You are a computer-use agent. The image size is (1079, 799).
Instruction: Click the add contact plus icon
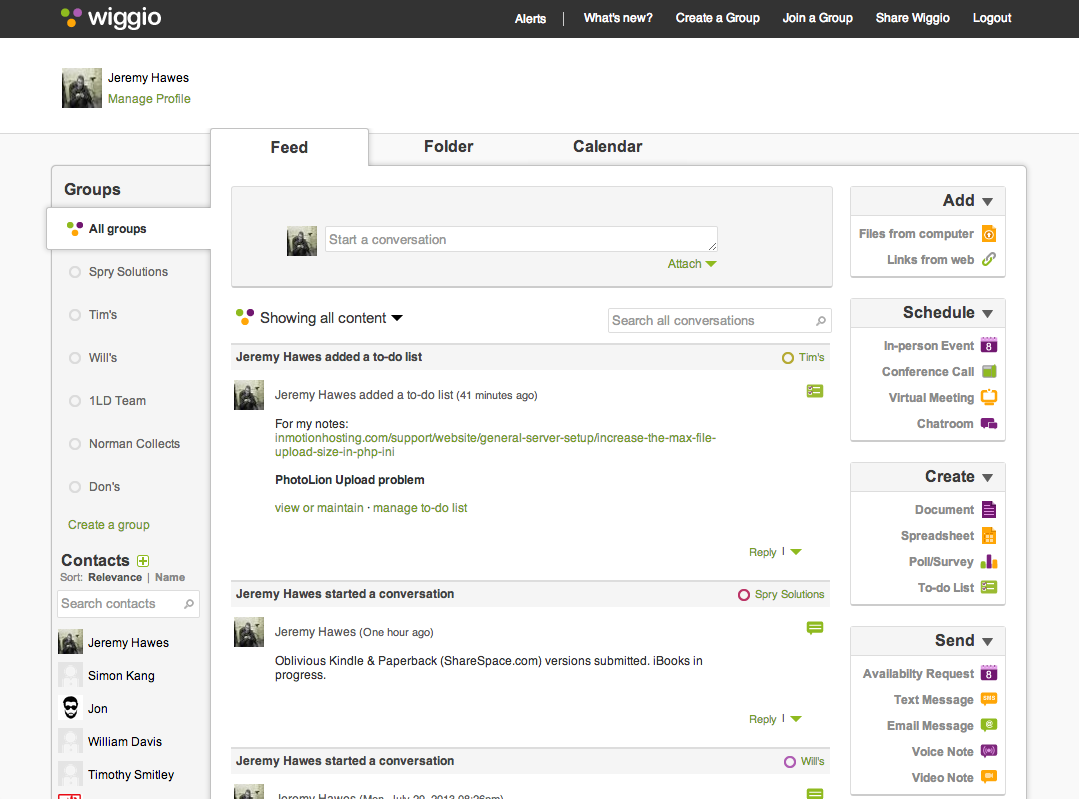tap(143, 561)
